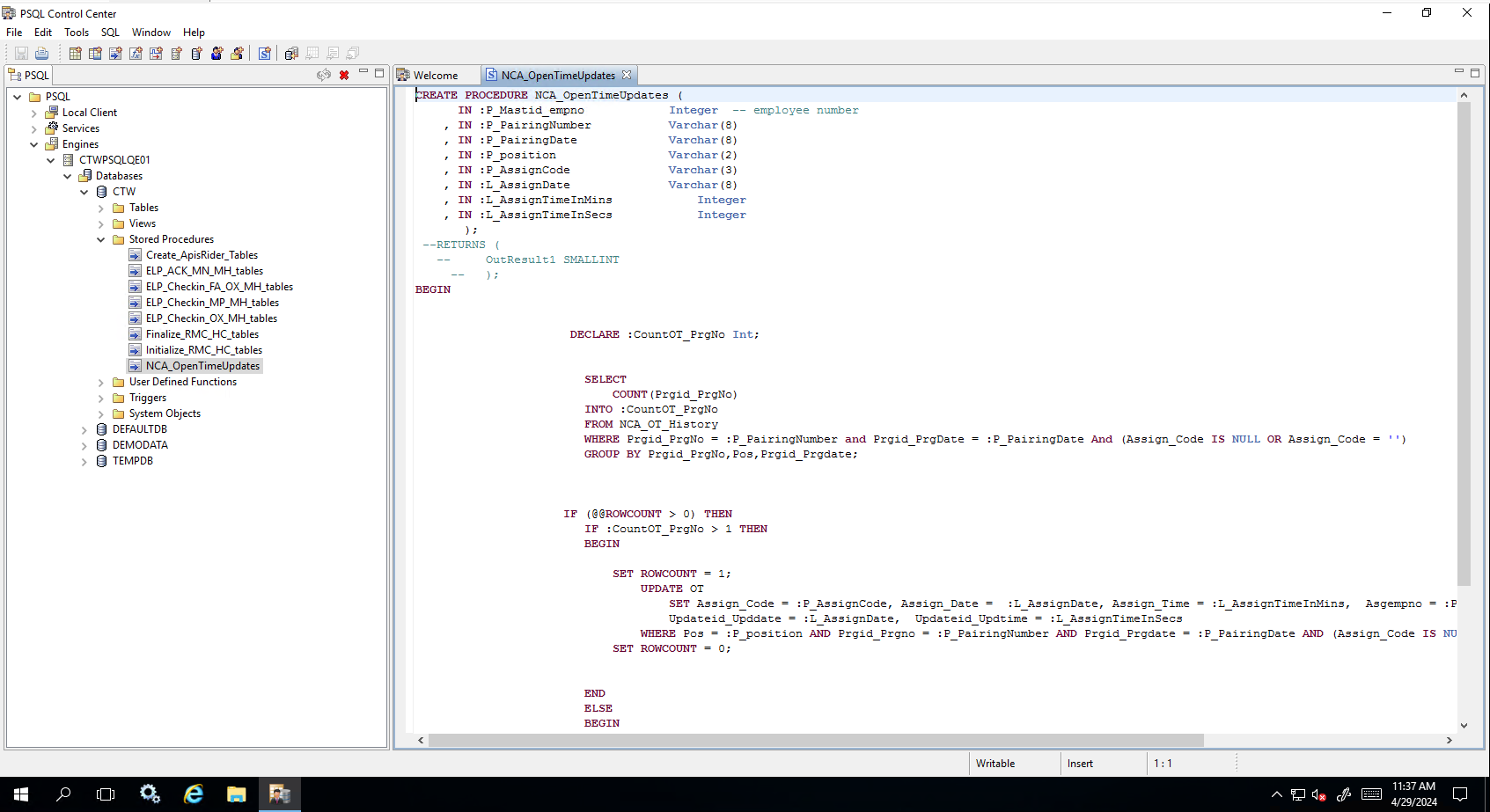Select the New Function fx toolbar icon
Viewport: 1490px width, 812px height.
(136, 53)
